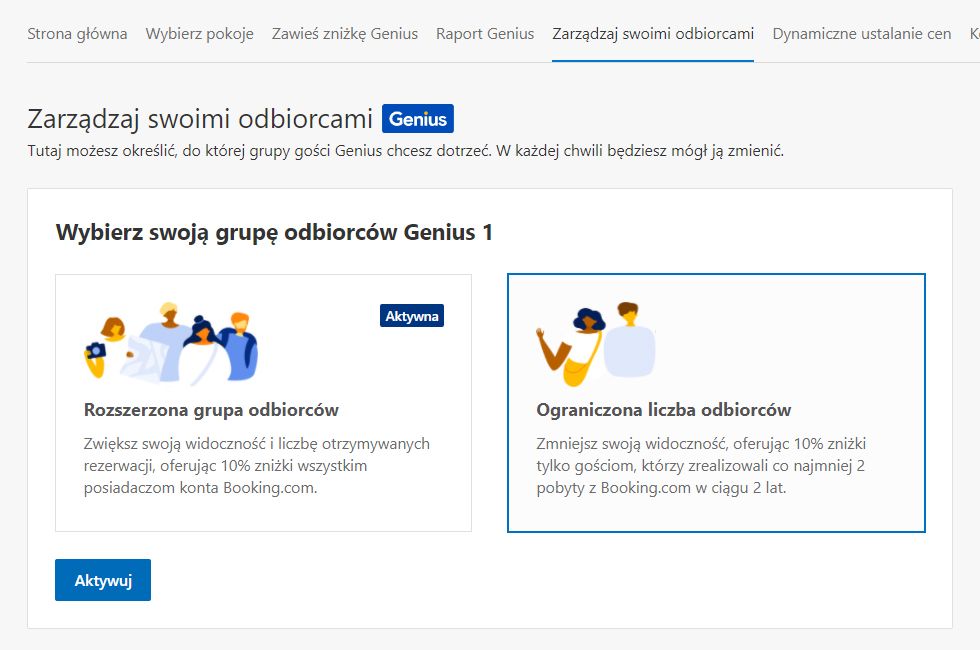This screenshot has height=650, width=980.
Task: Click heading Wybierz swoją grupę odbiorców Genius 1
Action: 274,232
